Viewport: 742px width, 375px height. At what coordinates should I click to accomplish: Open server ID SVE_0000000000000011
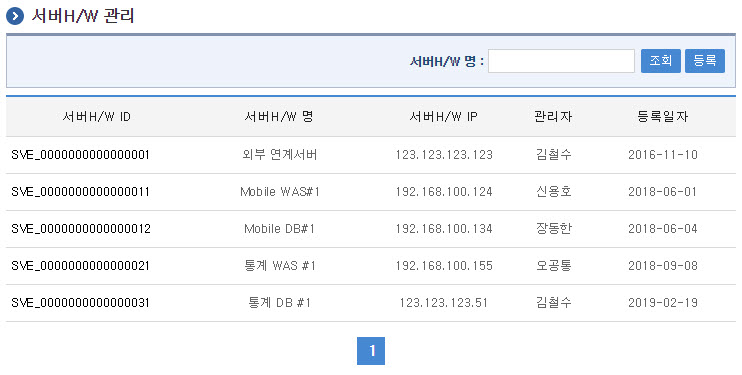pyautogui.click(x=80, y=192)
